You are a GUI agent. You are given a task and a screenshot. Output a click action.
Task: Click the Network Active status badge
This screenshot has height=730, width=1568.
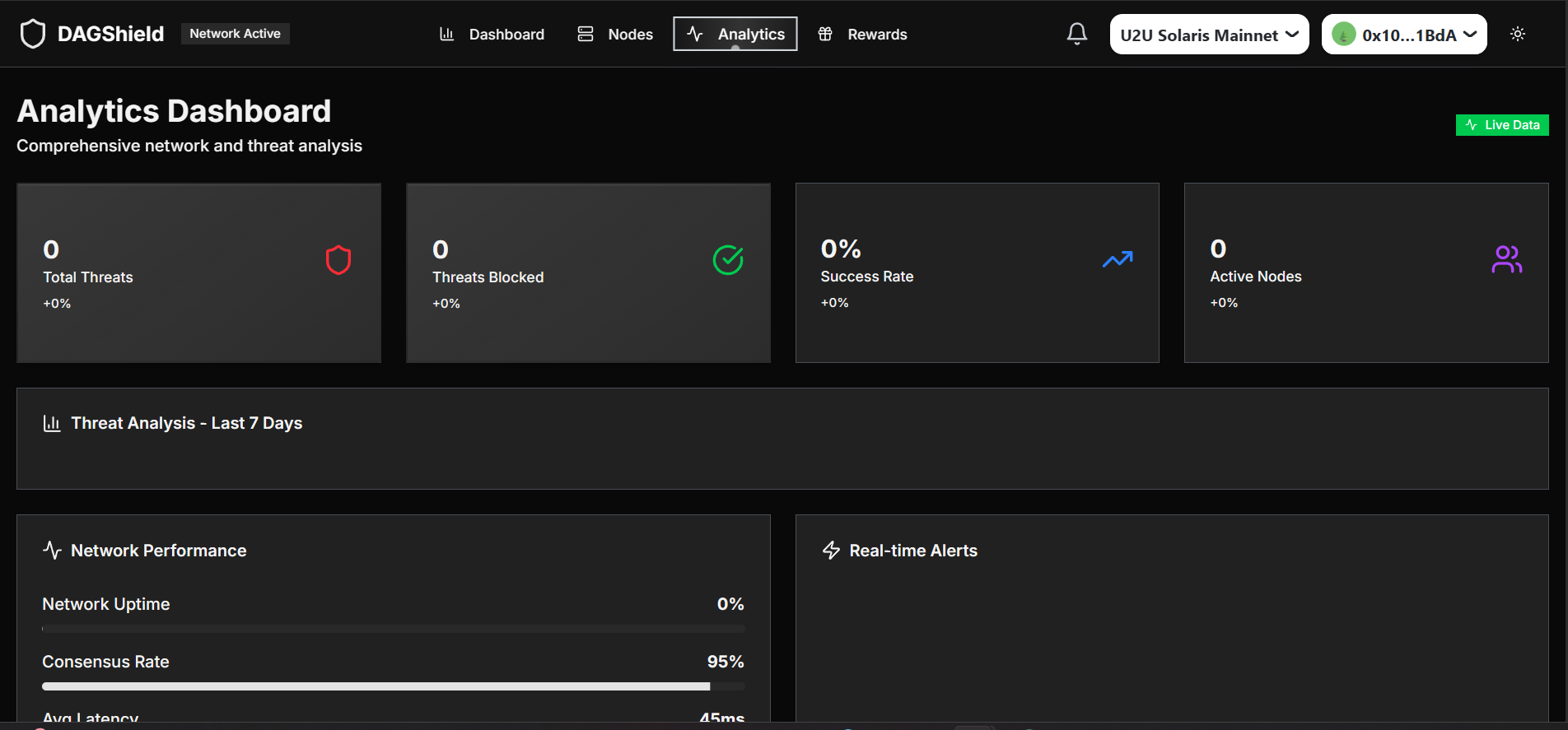[235, 34]
